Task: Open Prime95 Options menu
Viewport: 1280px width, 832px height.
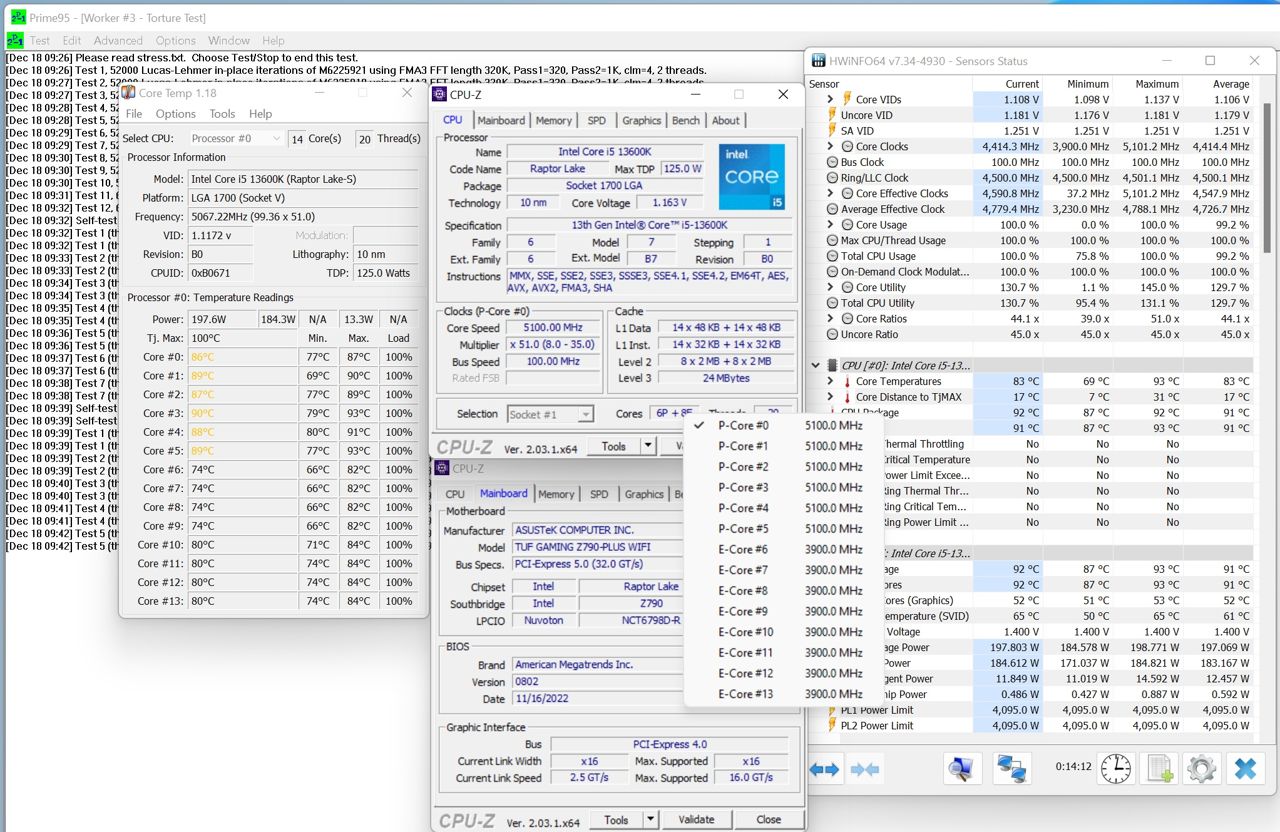Action: click(x=175, y=40)
